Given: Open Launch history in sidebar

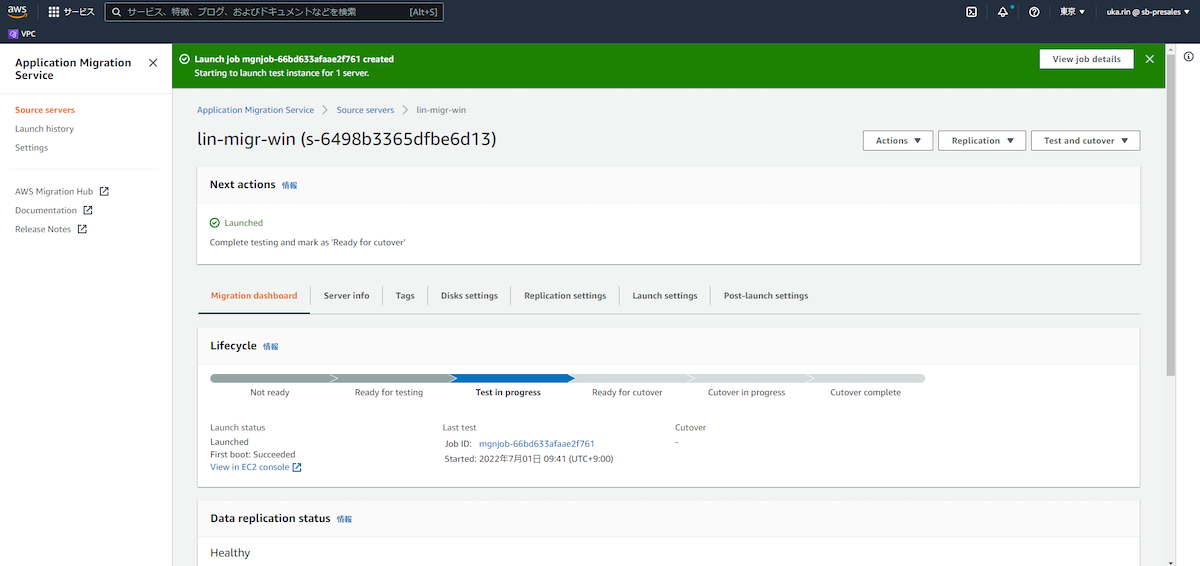Looking at the screenshot, I should click(44, 129).
